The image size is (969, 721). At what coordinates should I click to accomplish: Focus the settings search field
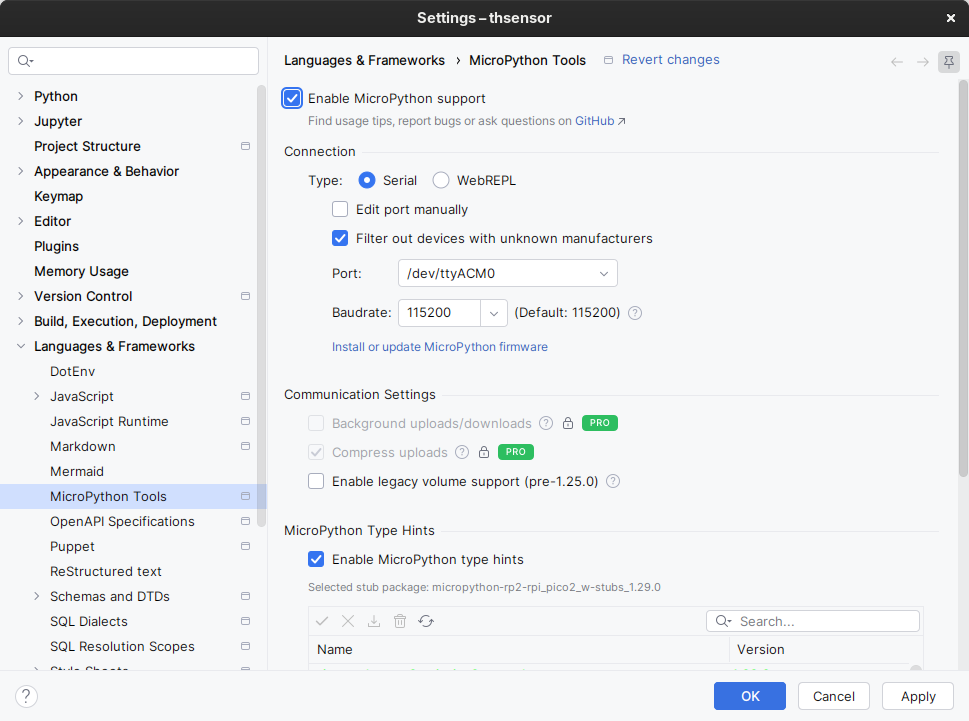[133, 61]
